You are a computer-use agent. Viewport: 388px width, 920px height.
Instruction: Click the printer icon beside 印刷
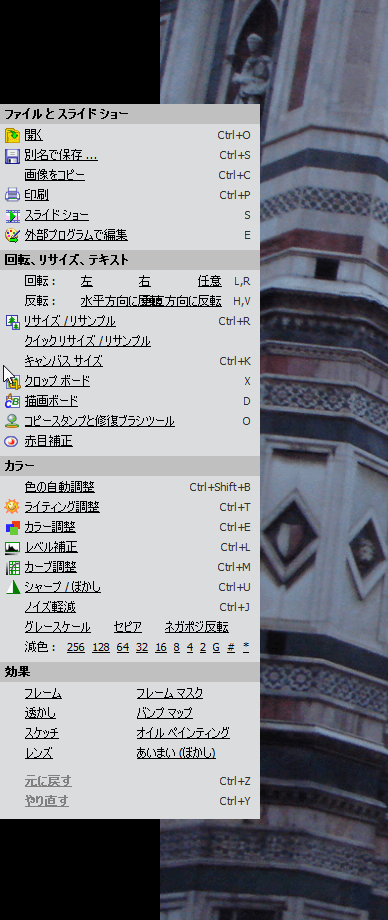click(12, 195)
